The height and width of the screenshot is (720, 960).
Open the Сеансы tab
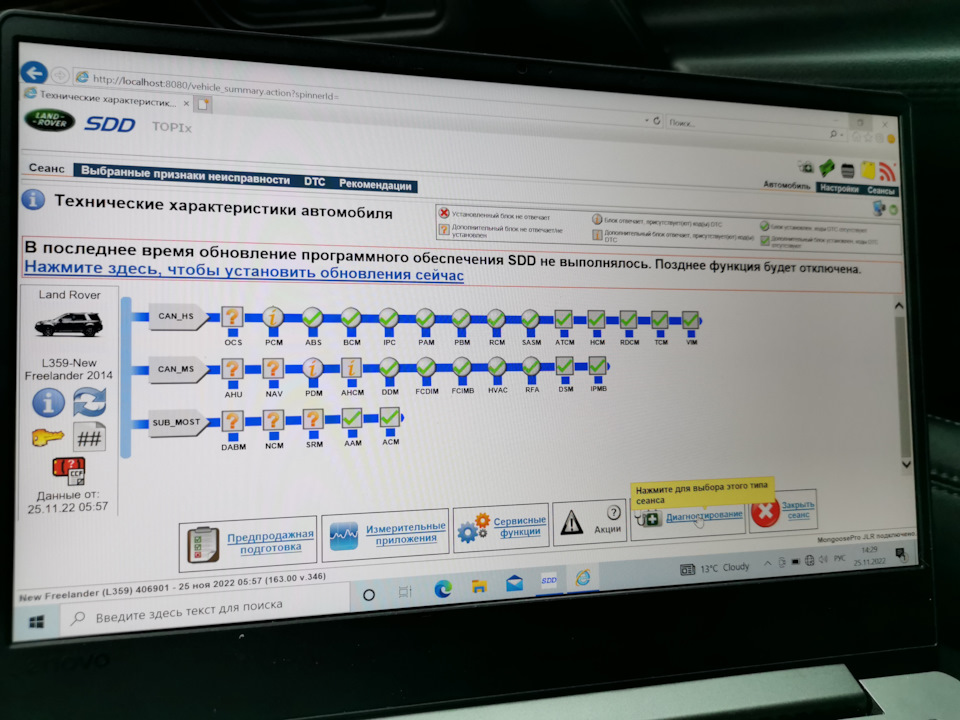(880, 190)
